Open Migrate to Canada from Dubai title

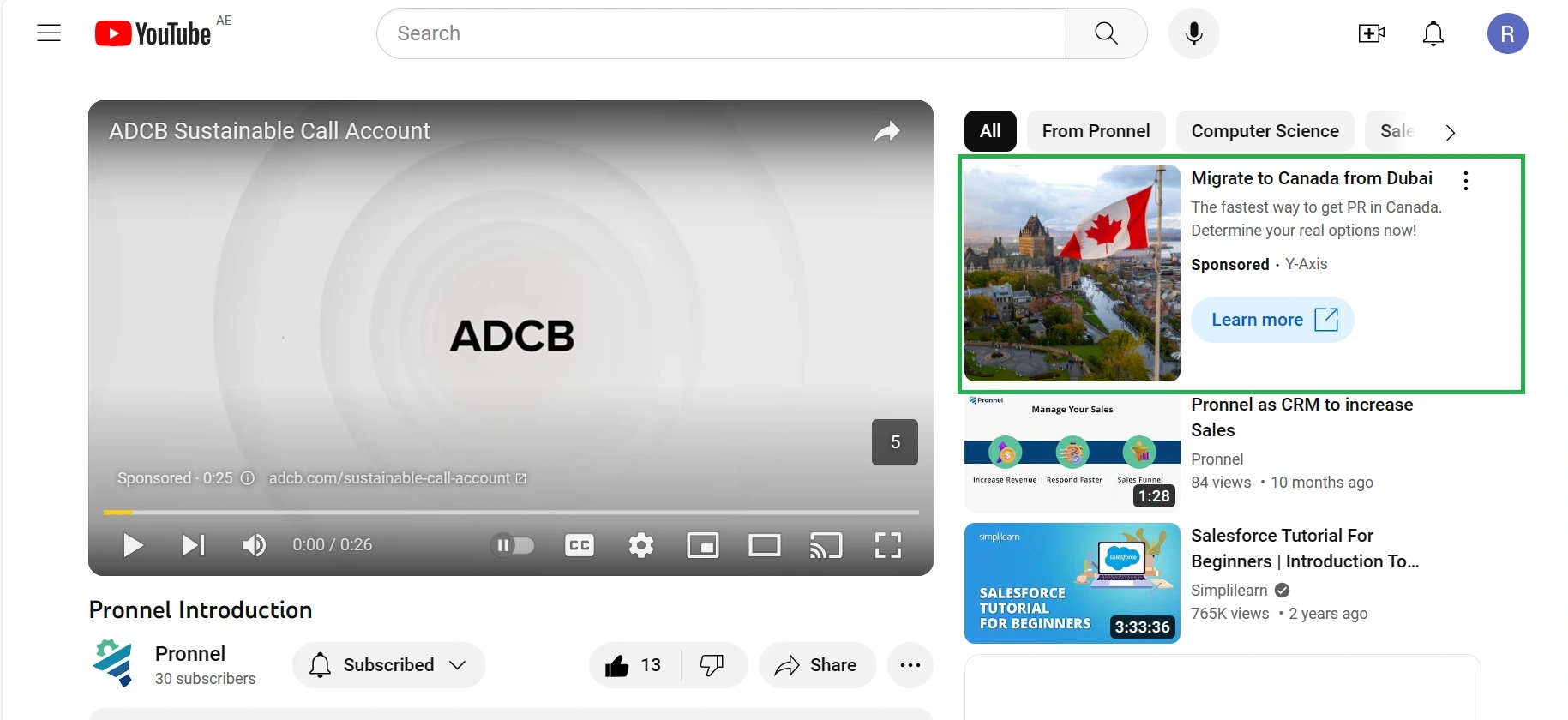coord(1312,178)
